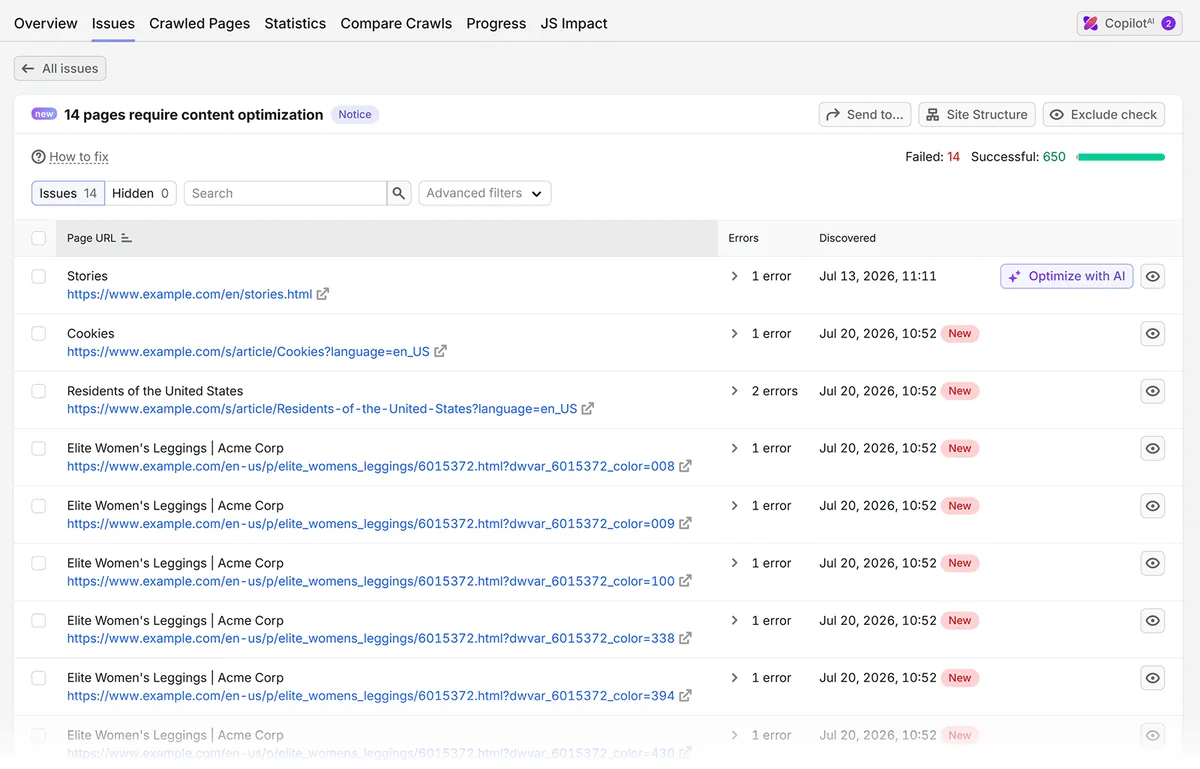Check the Residents of the United States checkbox
Screen dimensions: 1200x769
pos(38,391)
